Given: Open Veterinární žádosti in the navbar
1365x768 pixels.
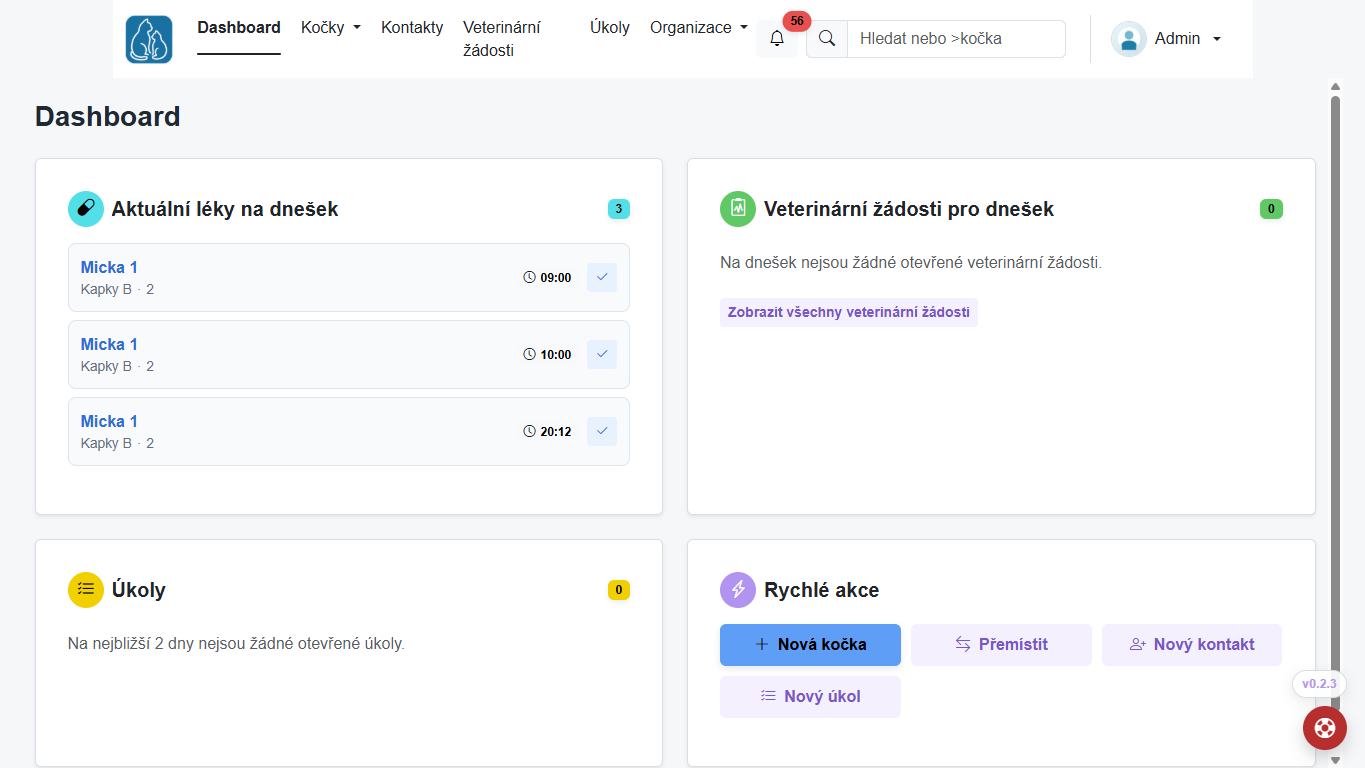Looking at the screenshot, I should click(502, 39).
